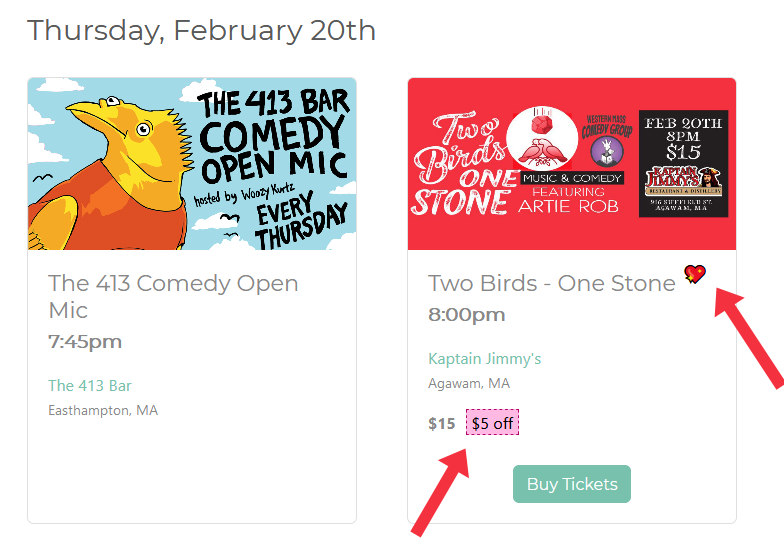Click the two birds circle logo in the banner
Image resolution: width=784 pixels, height=560 pixels.
coord(542,138)
